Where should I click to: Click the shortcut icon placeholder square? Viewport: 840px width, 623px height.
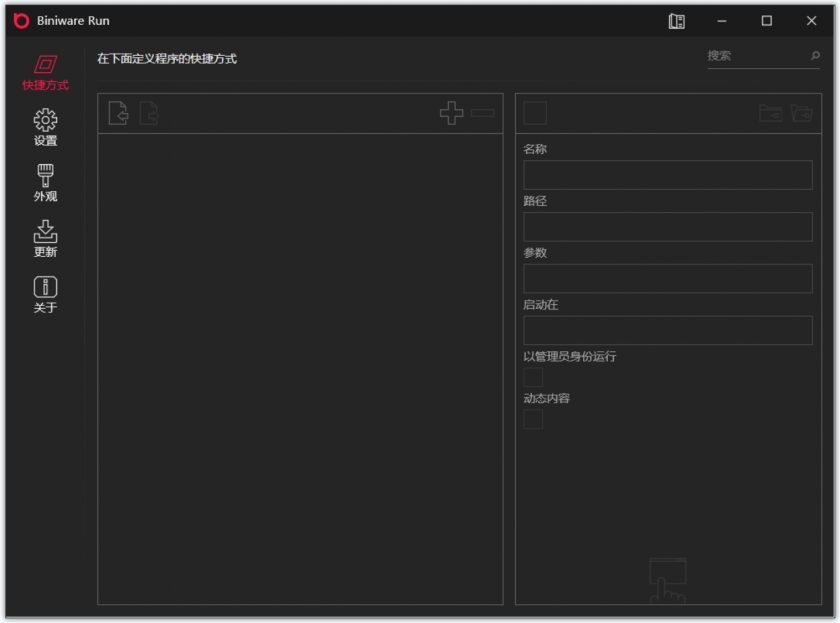pos(535,113)
